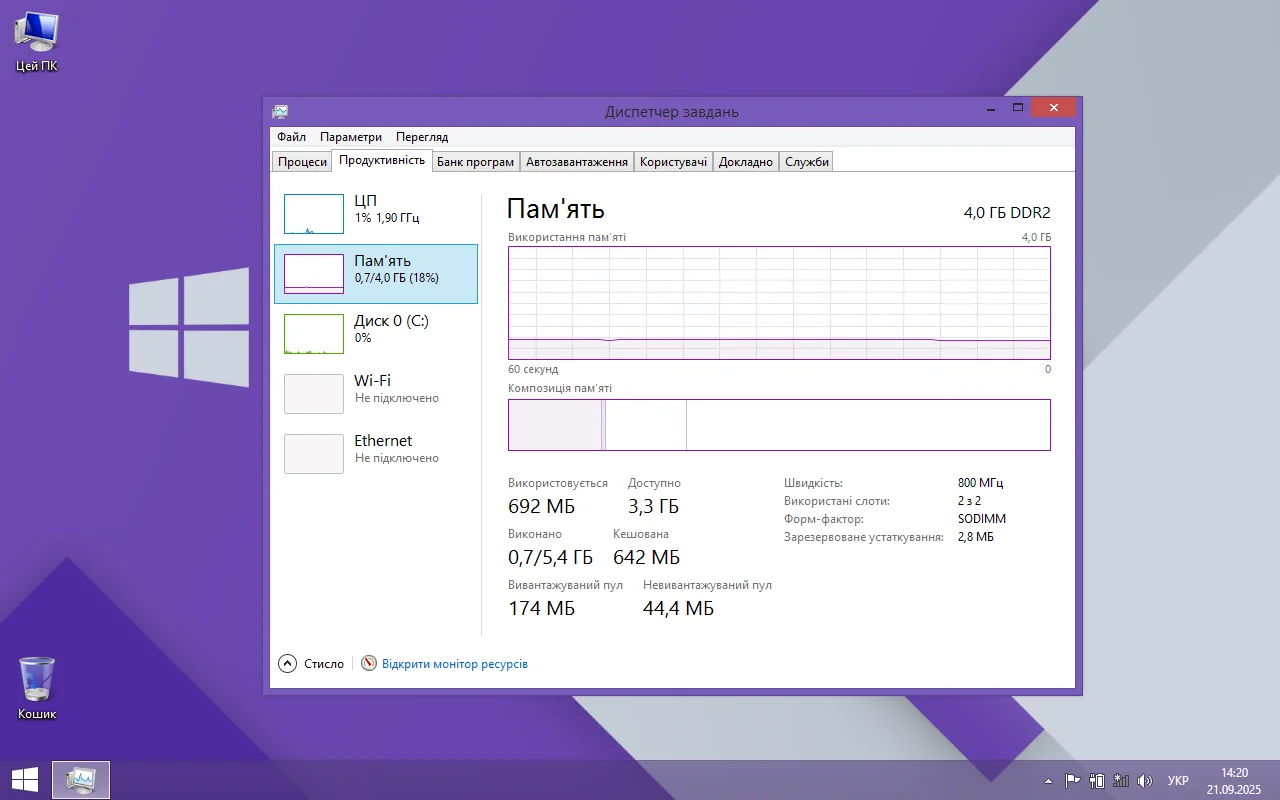The height and width of the screenshot is (800, 1280).
Task: Open the Файл menu
Action: 291,137
